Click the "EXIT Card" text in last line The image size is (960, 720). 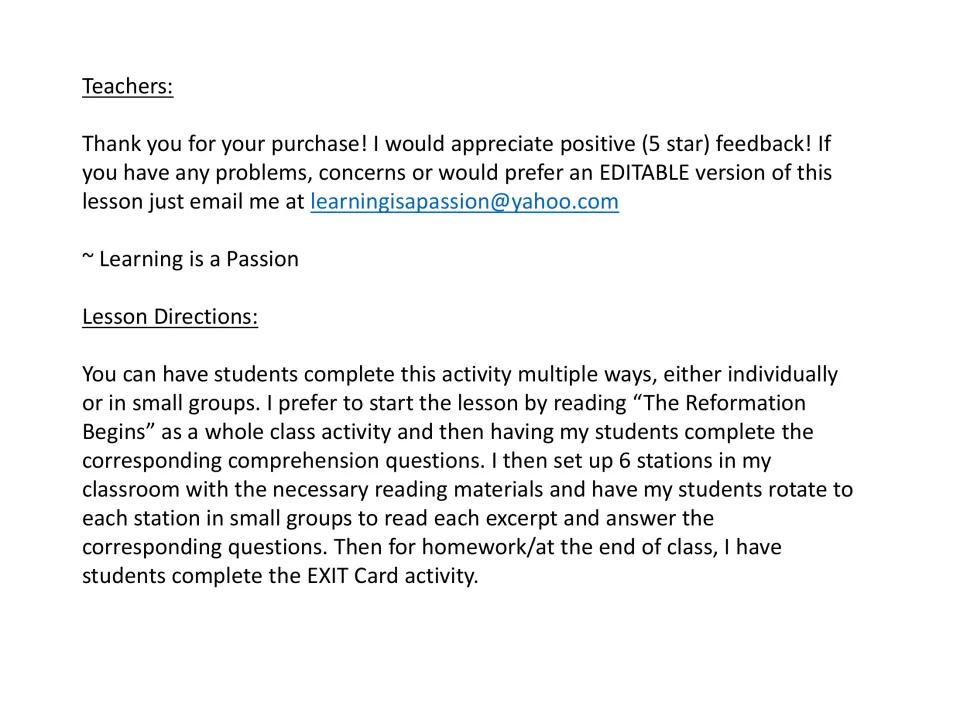pyautogui.click(x=352, y=576)
